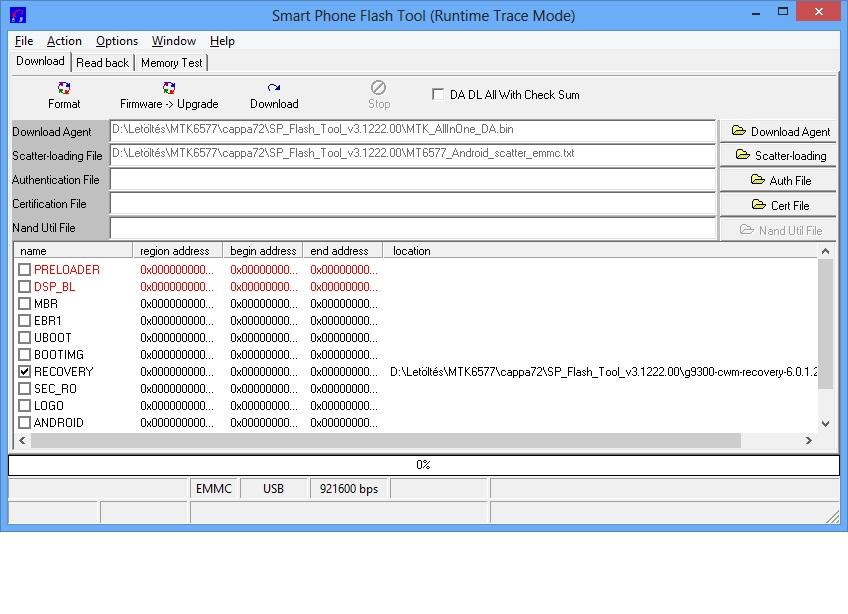The height and width of the screenshot is (614, 848).
Task: Click the Nand Util File input field
Action: [x=413, y=228]
